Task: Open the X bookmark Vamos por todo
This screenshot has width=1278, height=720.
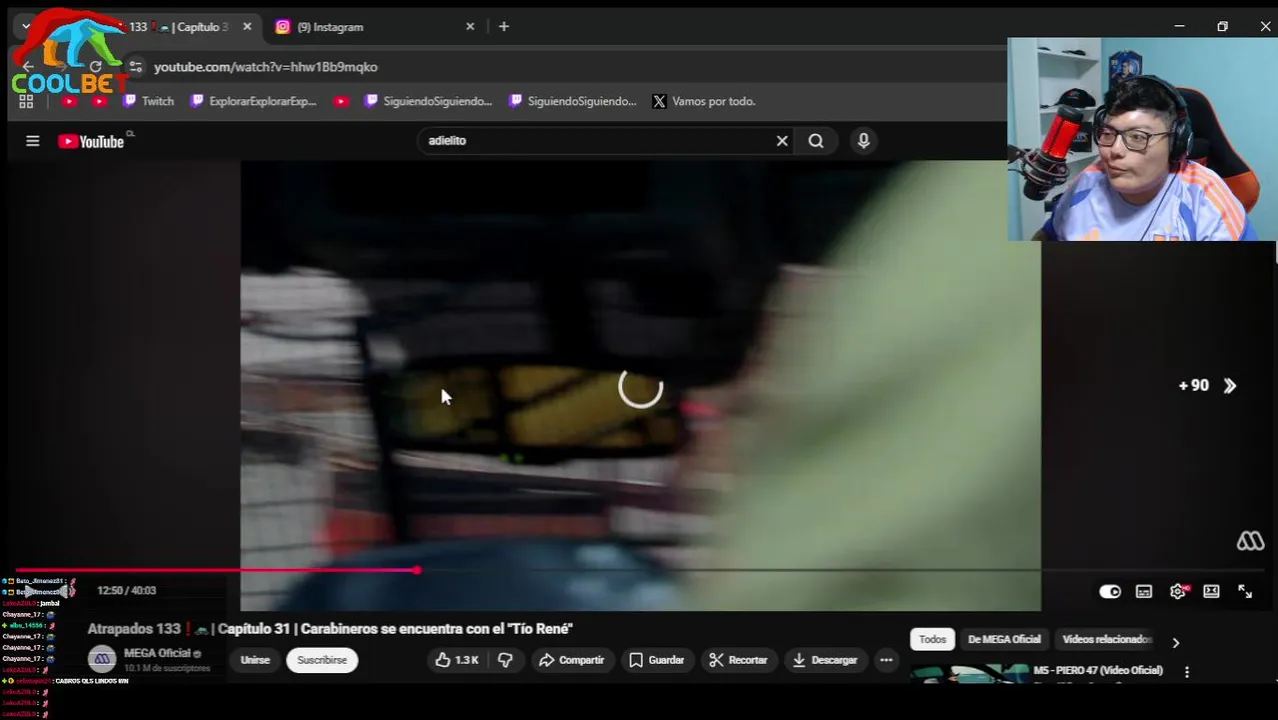Action: pyautogui.click(x=704, y=101)
